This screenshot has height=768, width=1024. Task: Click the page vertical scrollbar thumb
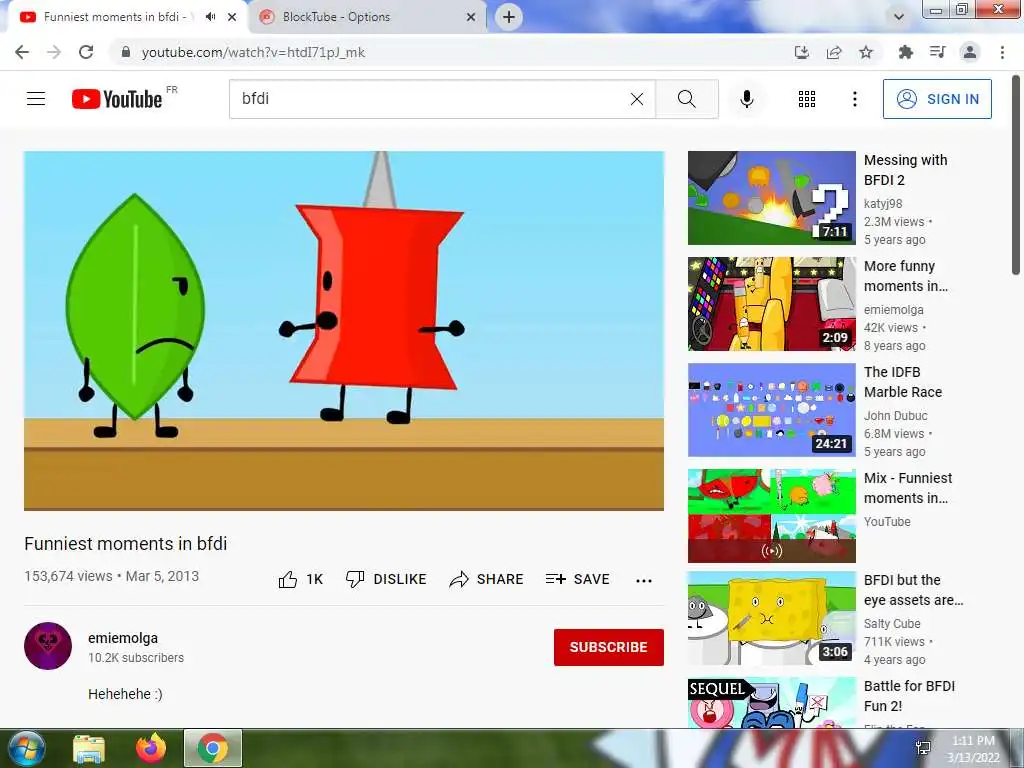[x=1016, y=174]
